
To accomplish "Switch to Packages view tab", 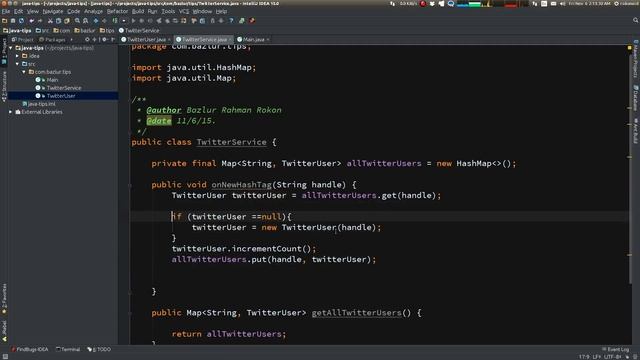I will [53, 40].
